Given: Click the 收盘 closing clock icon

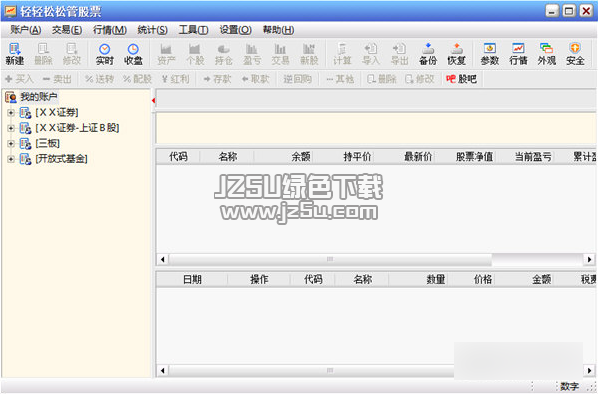Looking at the screenshot, I should pyautogui.click(x=133, y=54).
